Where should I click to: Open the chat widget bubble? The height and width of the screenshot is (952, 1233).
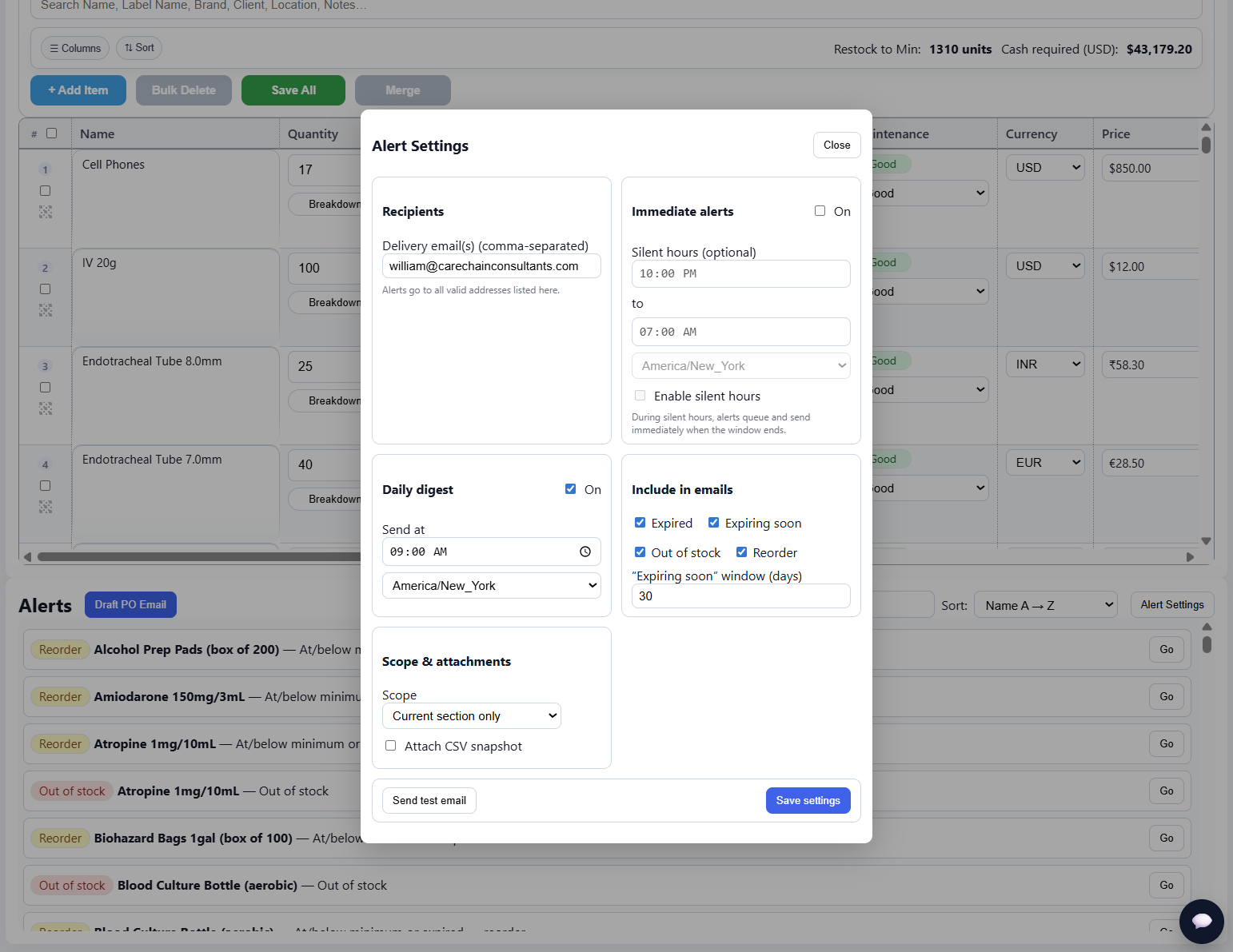click(1202, 922)
